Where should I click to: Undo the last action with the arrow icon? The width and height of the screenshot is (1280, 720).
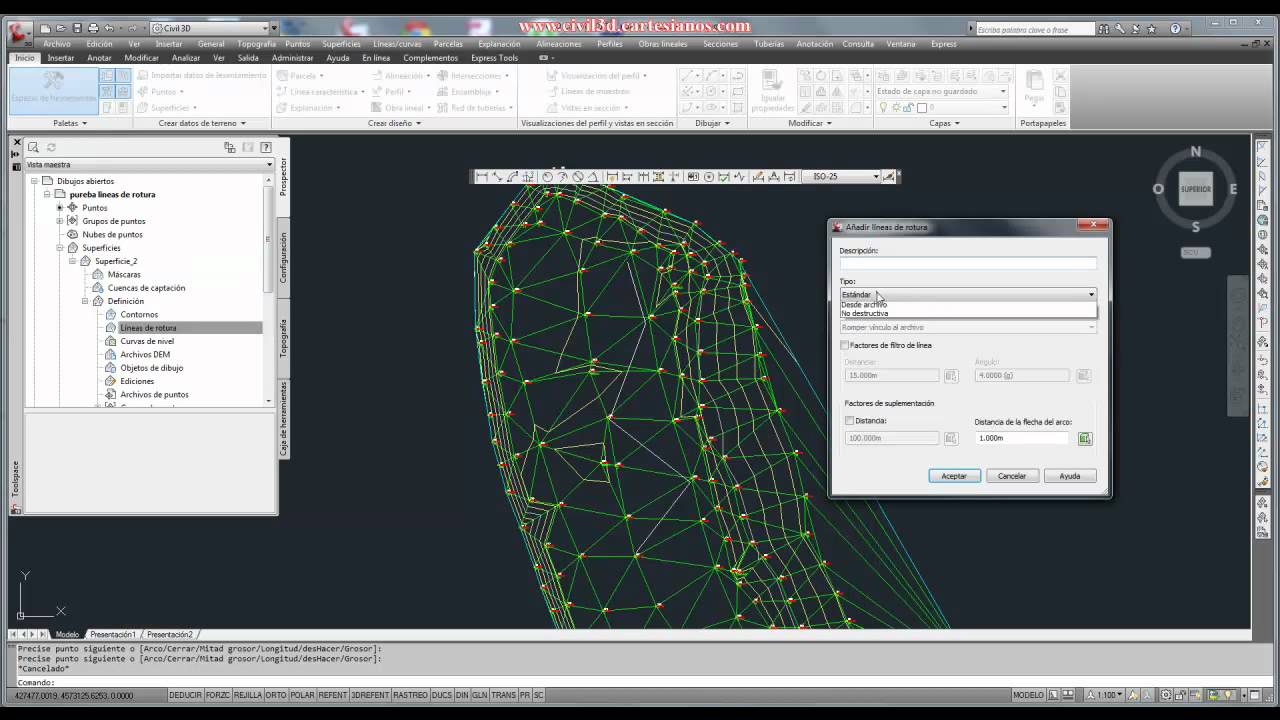[108, 28]
